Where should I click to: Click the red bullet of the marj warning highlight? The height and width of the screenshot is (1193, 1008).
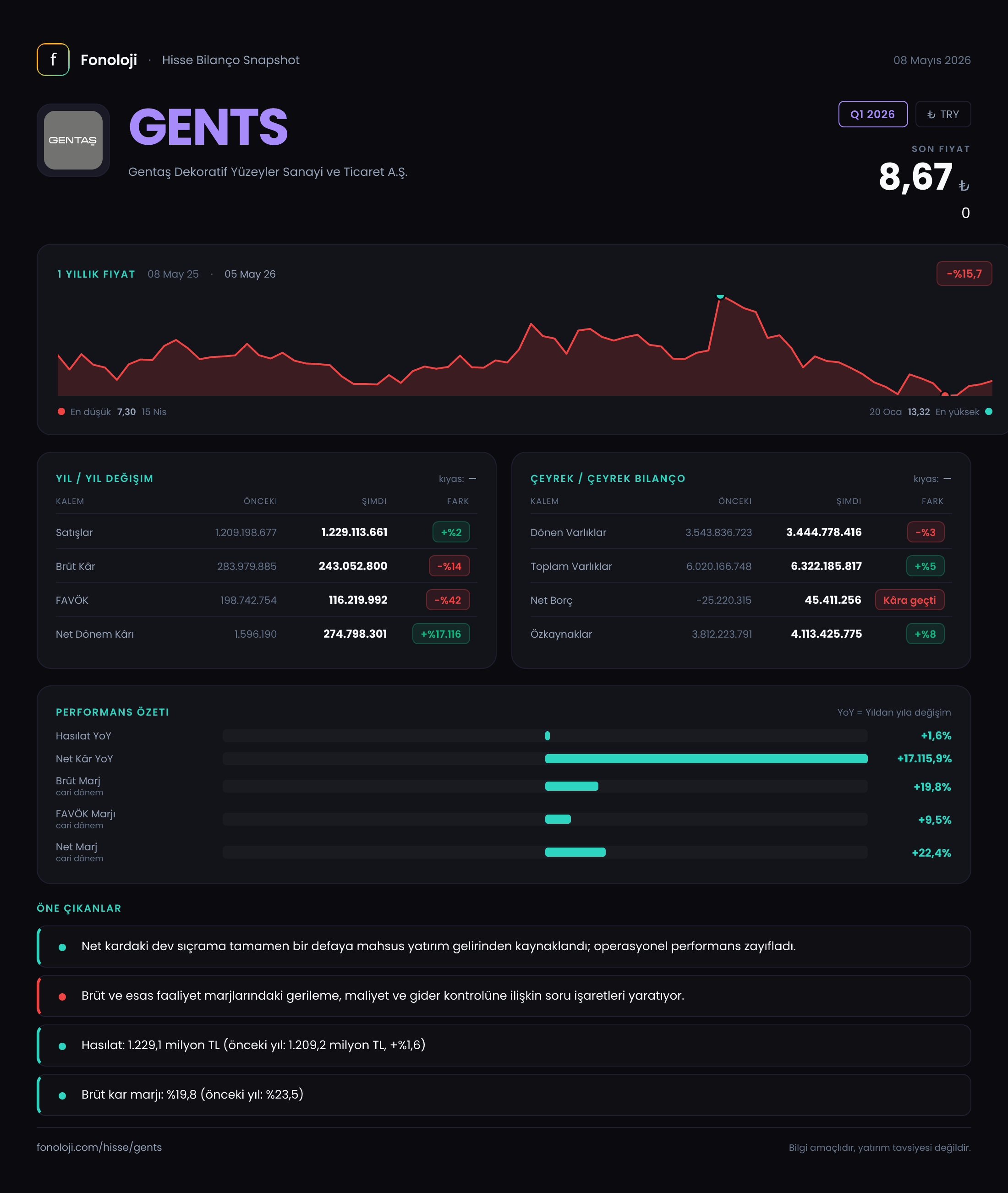(x=62, y=997)
